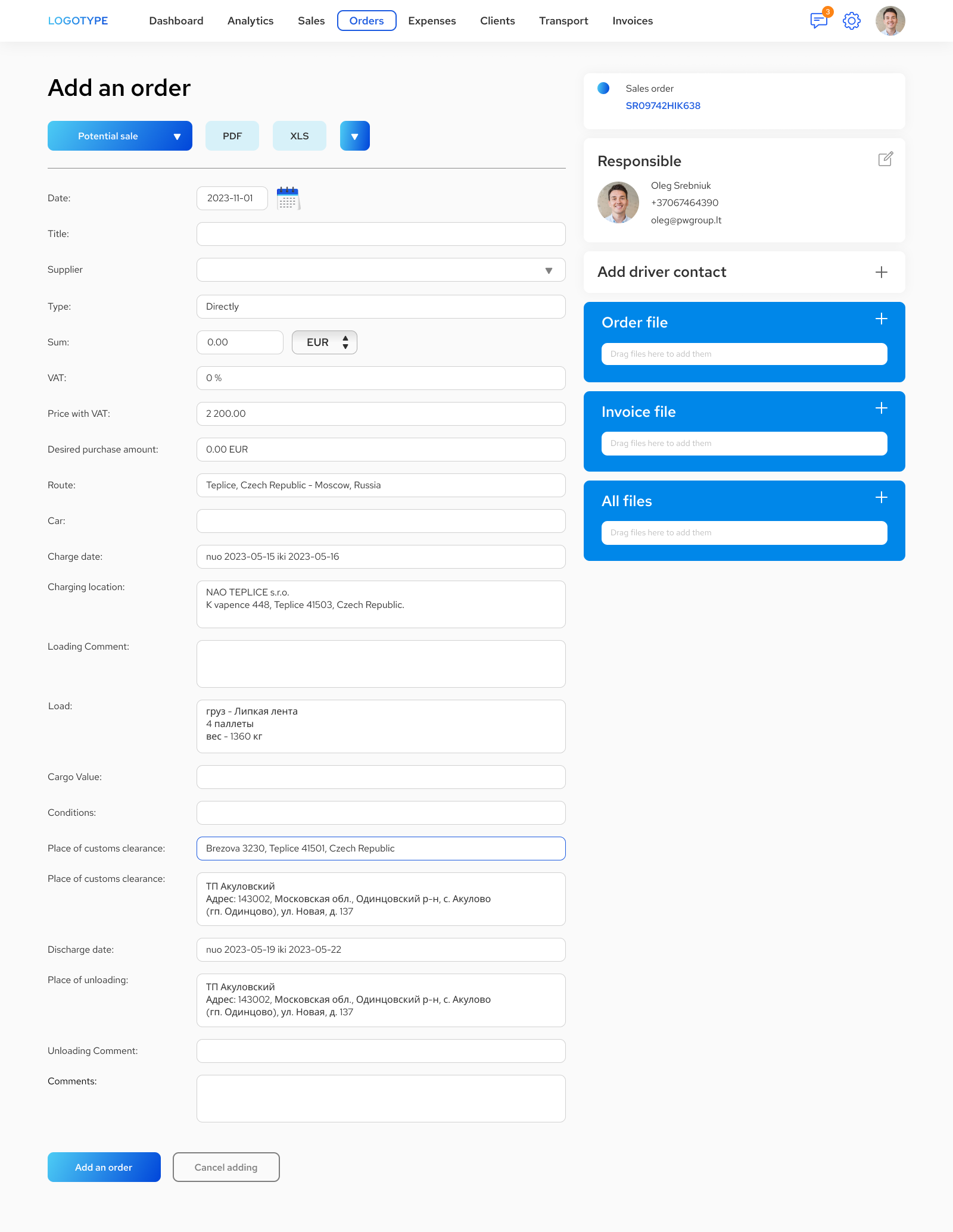Viewport: 953px width, 1232px height.
Task: Add an Invoice file with plus icon
Action: point(882,408)
